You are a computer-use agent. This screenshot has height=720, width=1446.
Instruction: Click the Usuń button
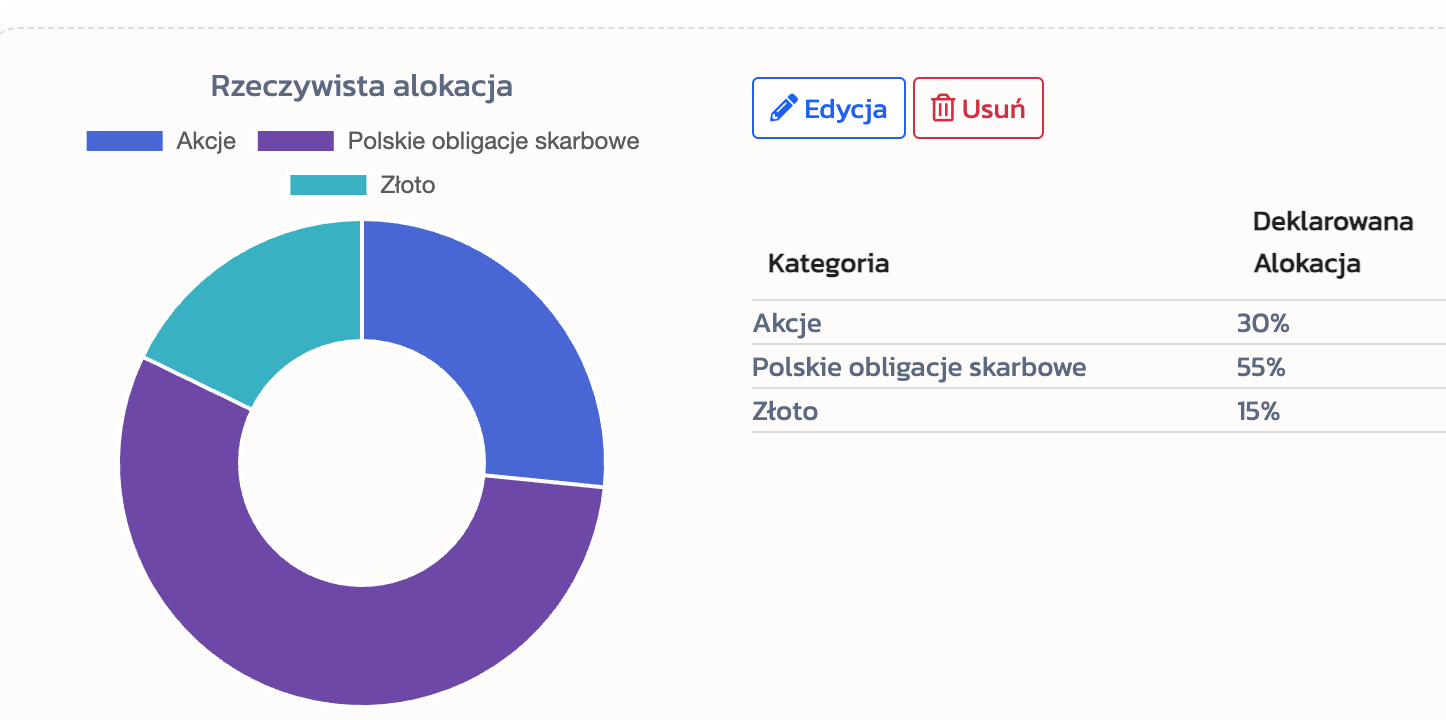(x=977, y=107)
